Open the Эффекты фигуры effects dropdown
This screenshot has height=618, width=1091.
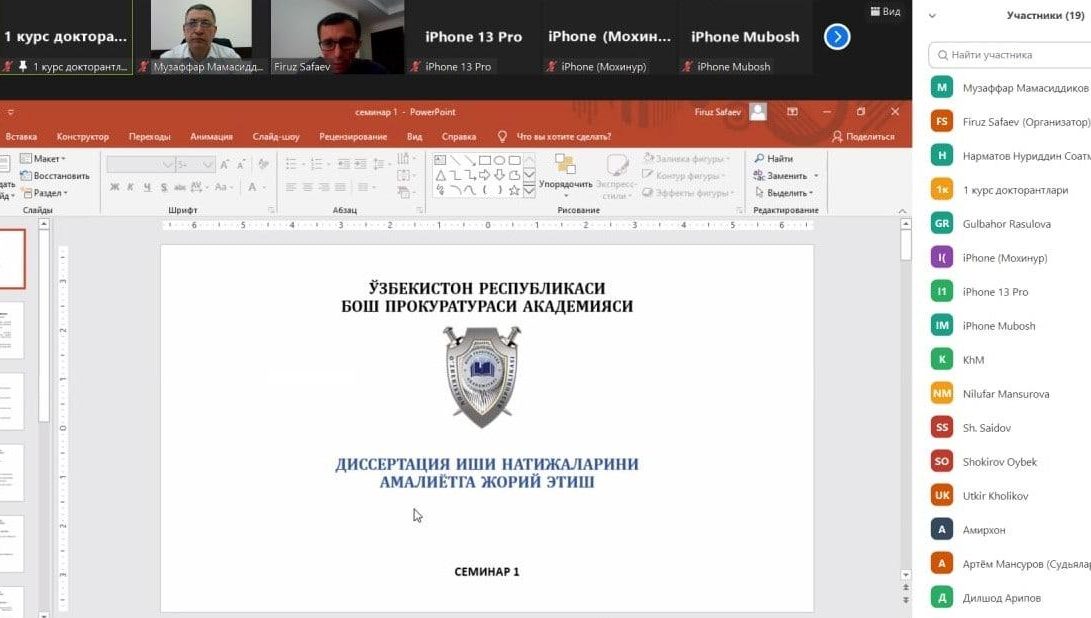pos(688,193)
